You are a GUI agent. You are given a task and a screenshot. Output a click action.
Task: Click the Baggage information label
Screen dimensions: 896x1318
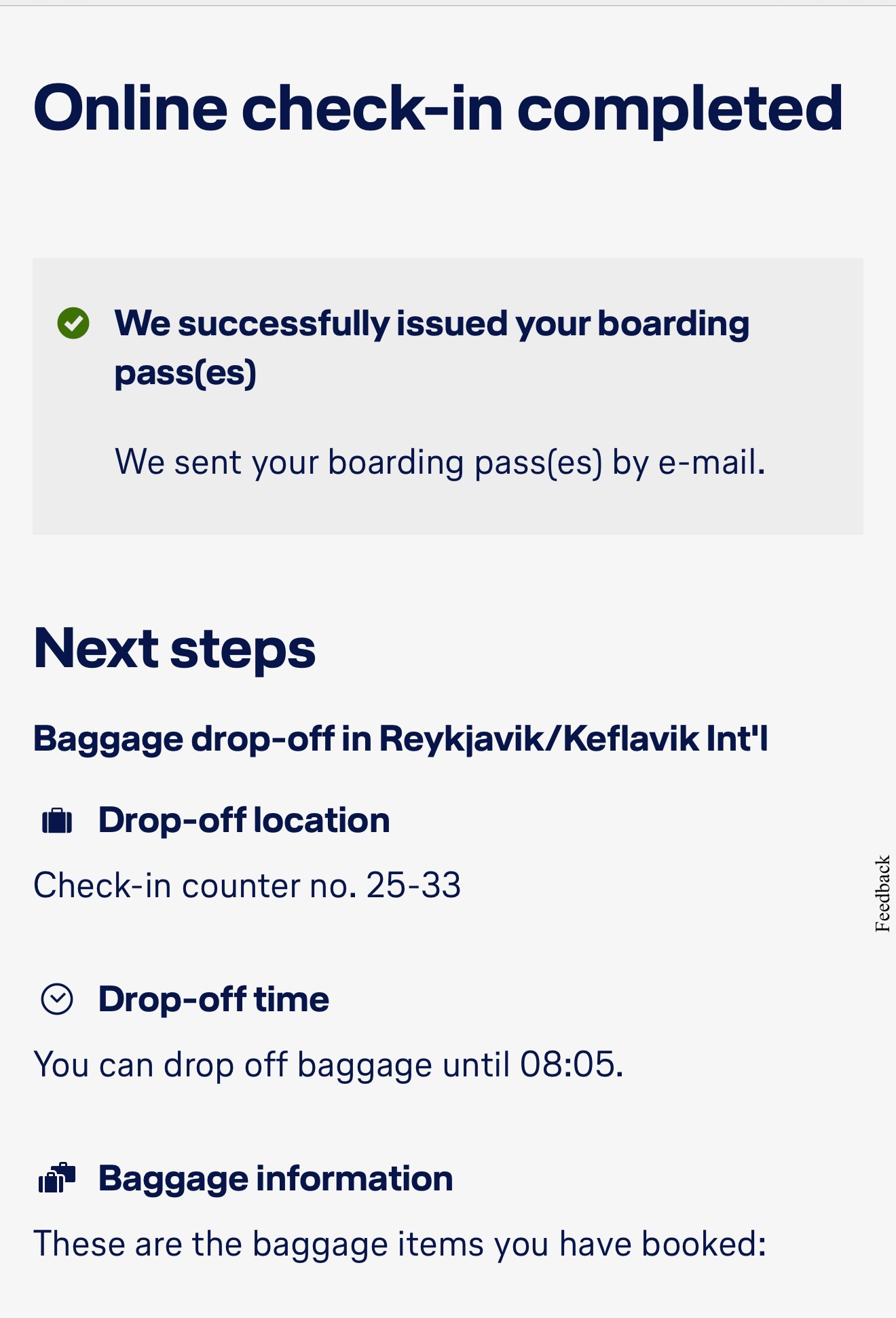(276, 1179)
